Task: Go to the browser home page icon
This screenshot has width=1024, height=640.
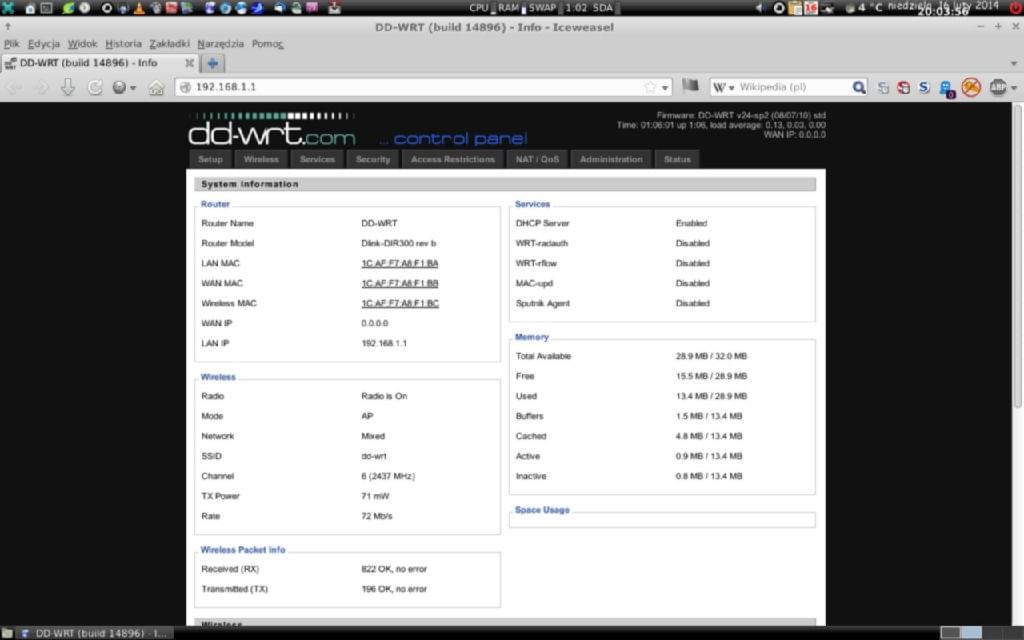Action: click(156, 88)
